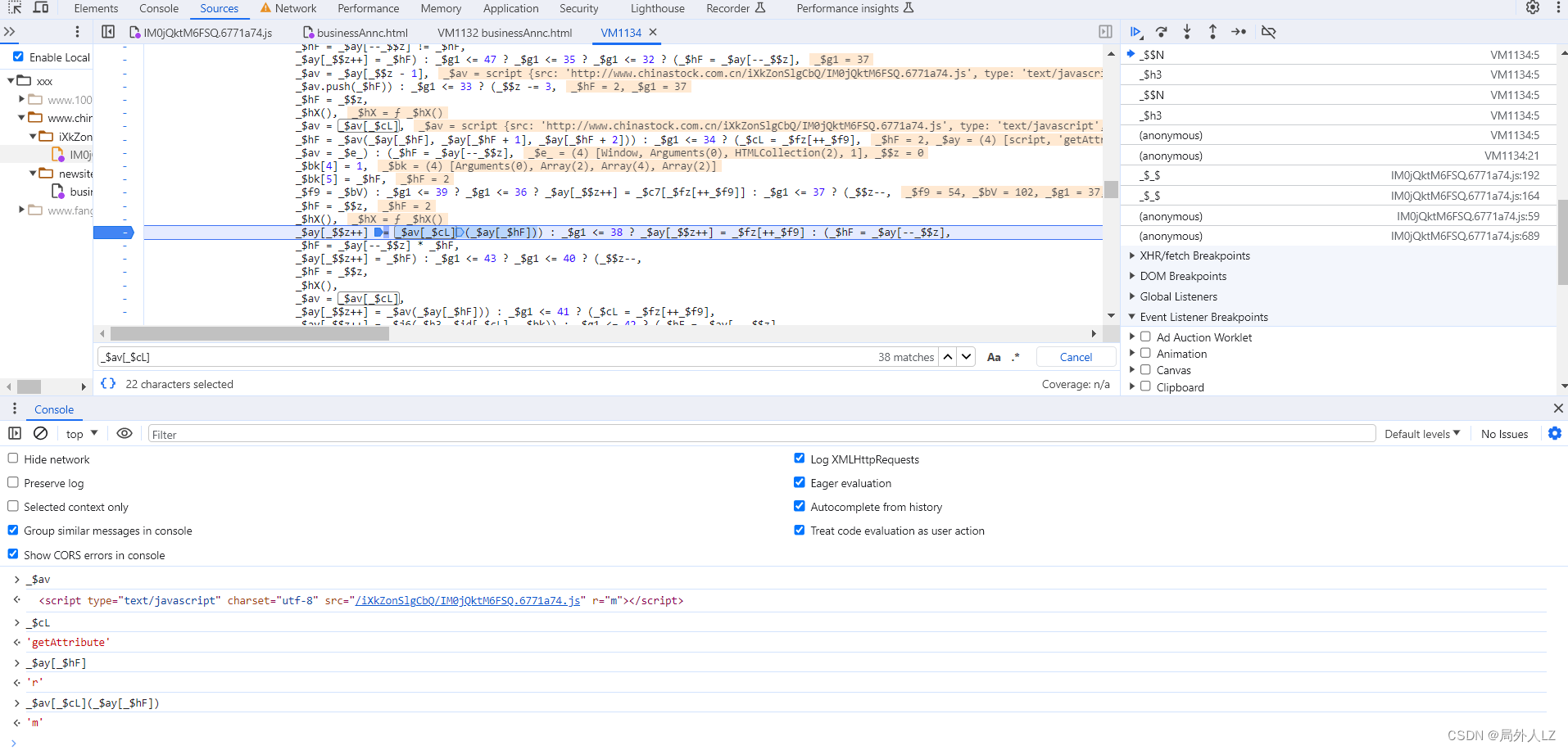Open the Performance panel

click(x=369, y=8)
